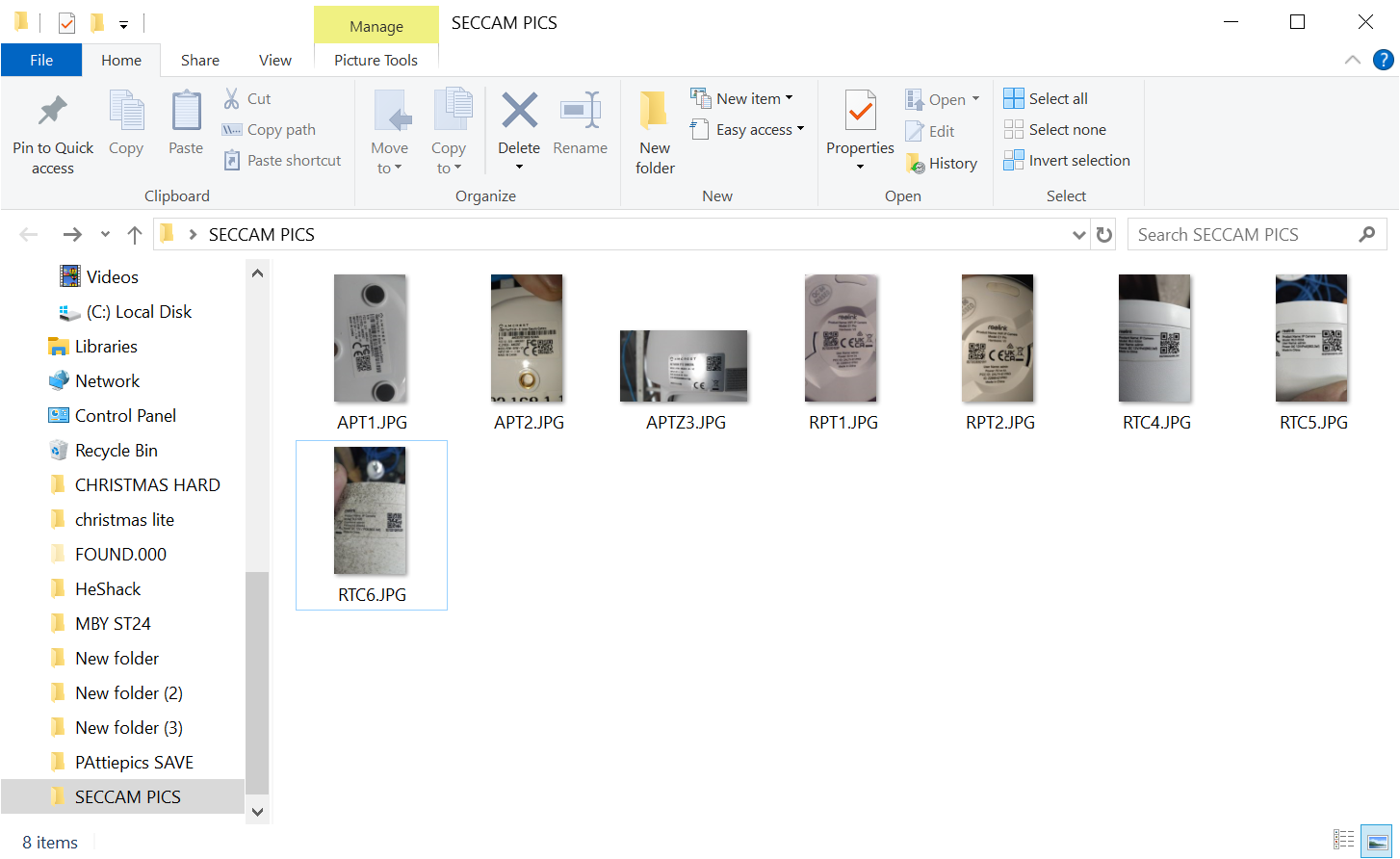Select Control Panel in navigation pane
The image size is (1400, 859).
coord(125,415)
